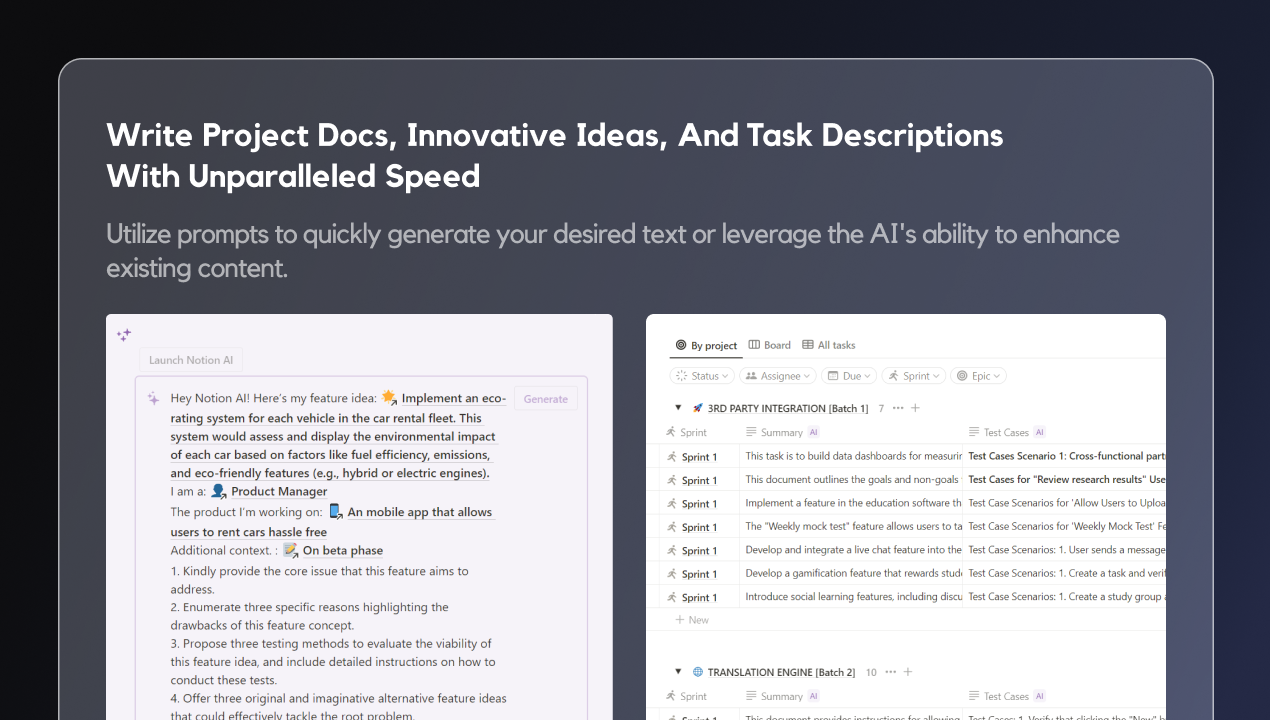Click 'Test Cases for "Review research results"' cell
The width and height of the screenshot is (1270, 720).
1064,480
